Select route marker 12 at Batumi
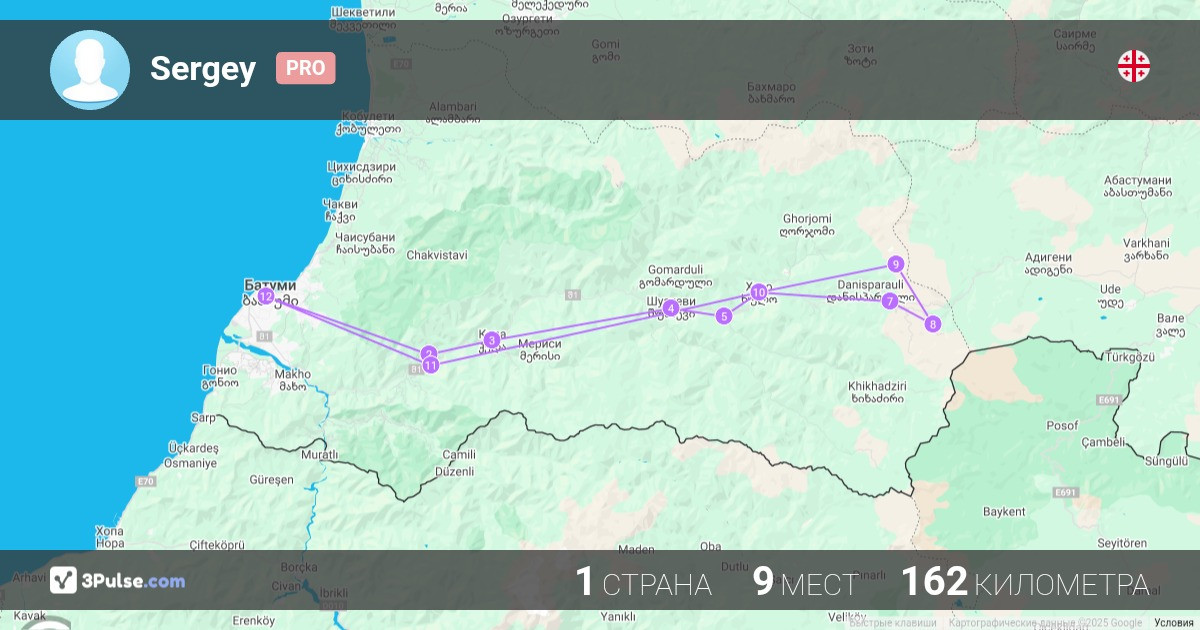Viewport: 1200px width, 630px height. pos(265,296)
